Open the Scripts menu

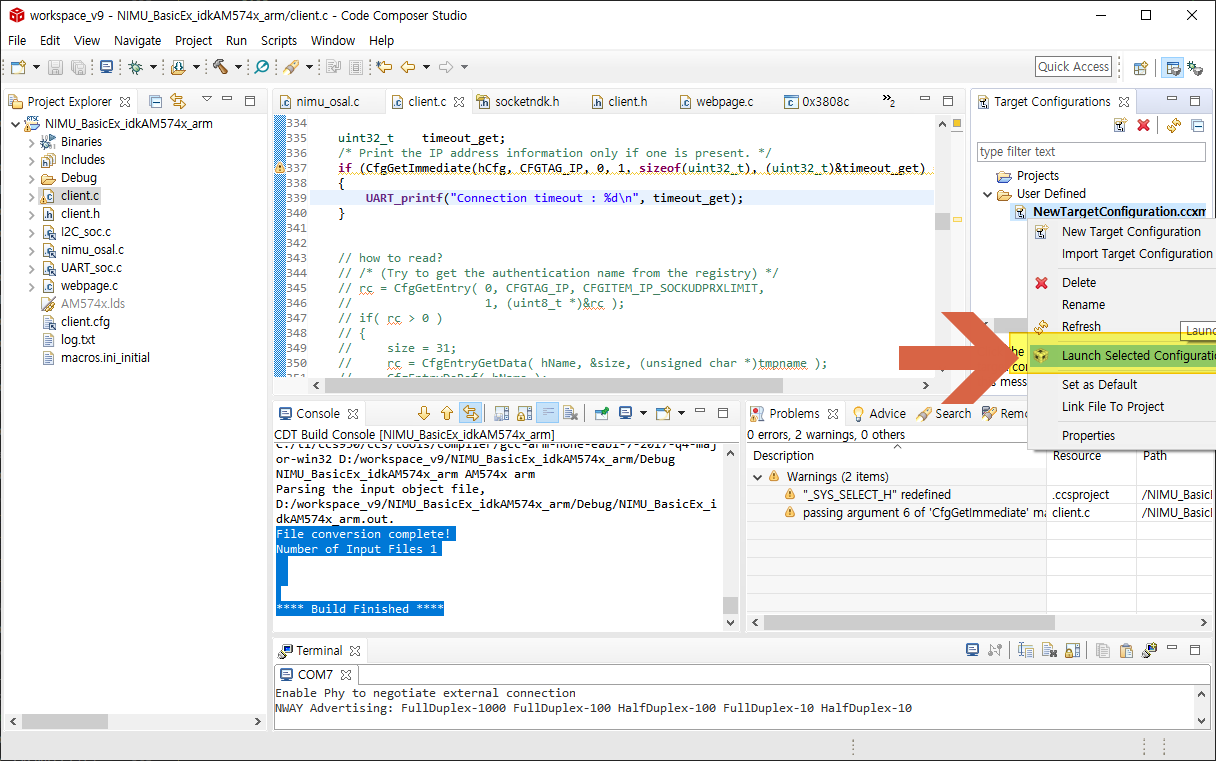[x=279, y=40]
